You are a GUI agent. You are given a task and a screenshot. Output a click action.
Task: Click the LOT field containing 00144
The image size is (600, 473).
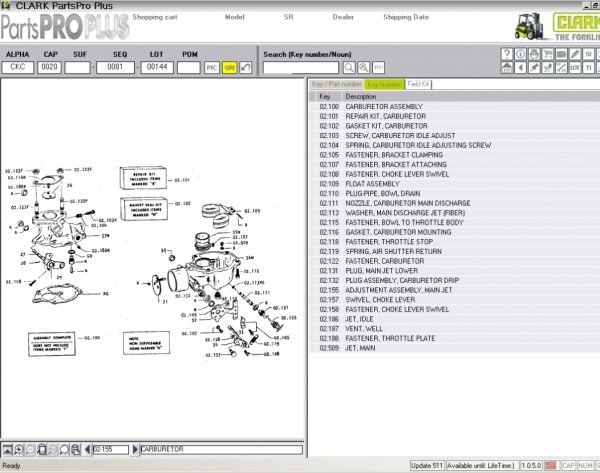157,67
